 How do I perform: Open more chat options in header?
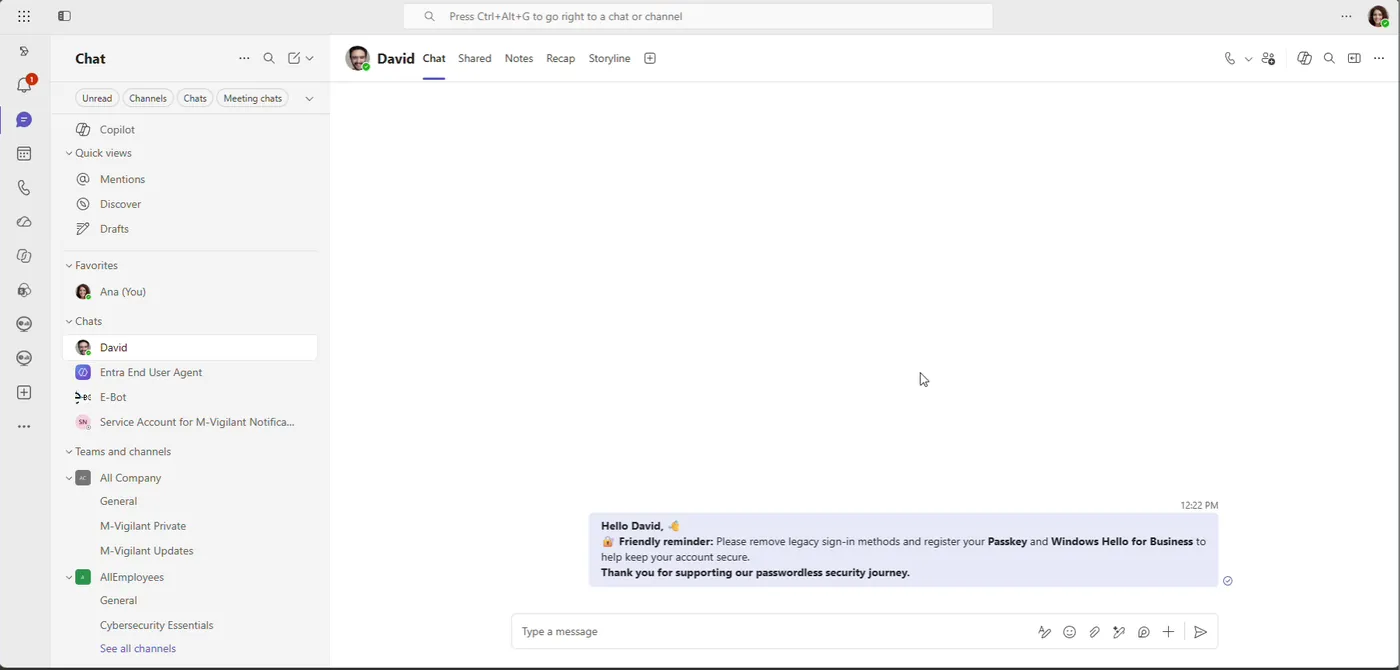1379,59
